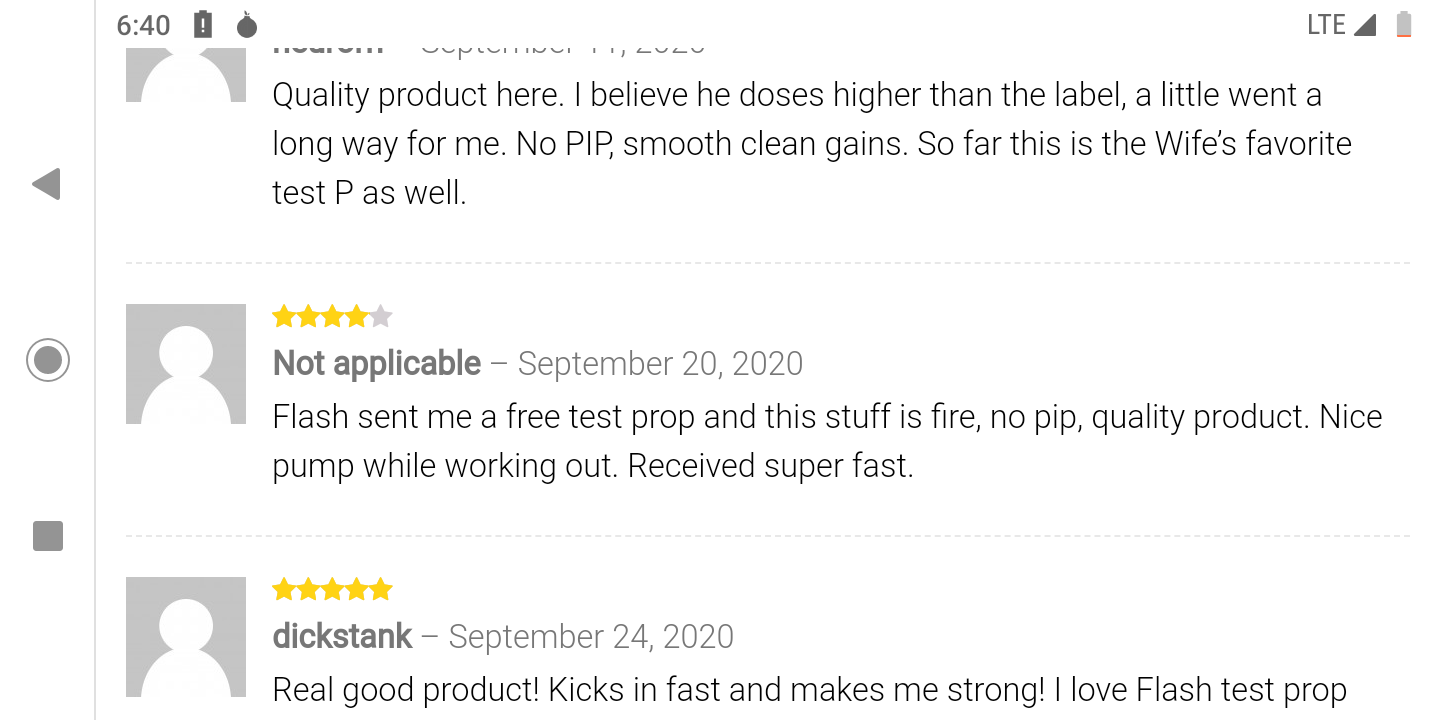Image resolution: width=1440 pixels, height=720 pixels.
Task: Click the five-star rating above dickstank
Action: 332,590
